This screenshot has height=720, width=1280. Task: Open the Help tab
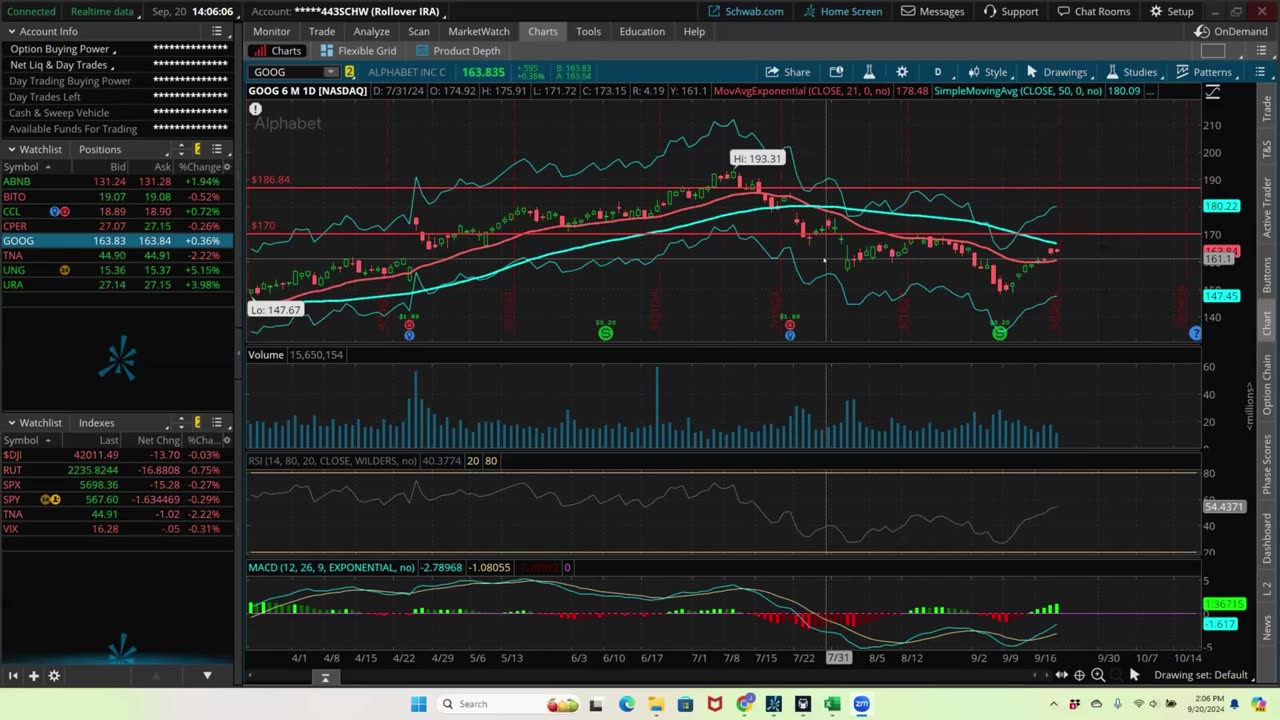tap(694, 31)
